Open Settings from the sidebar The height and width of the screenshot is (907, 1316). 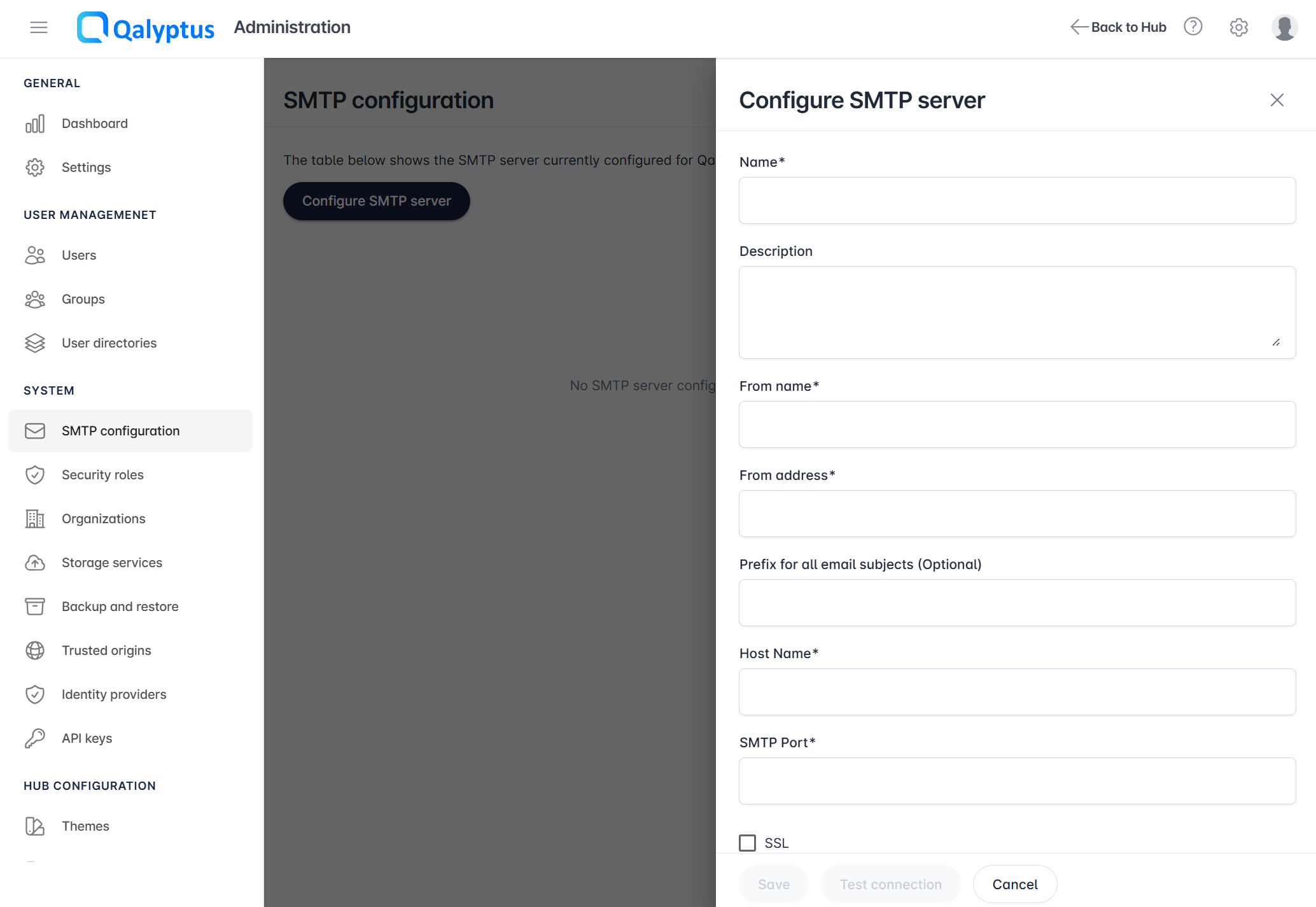(x=87, y=167)
